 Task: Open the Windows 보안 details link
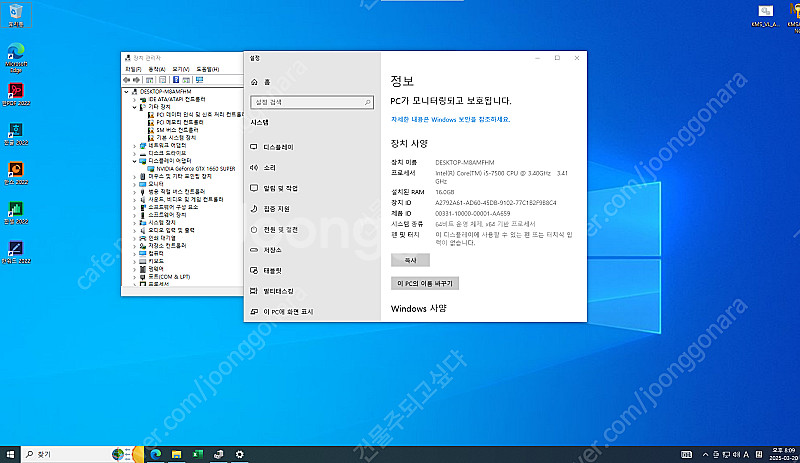(450, 119)
